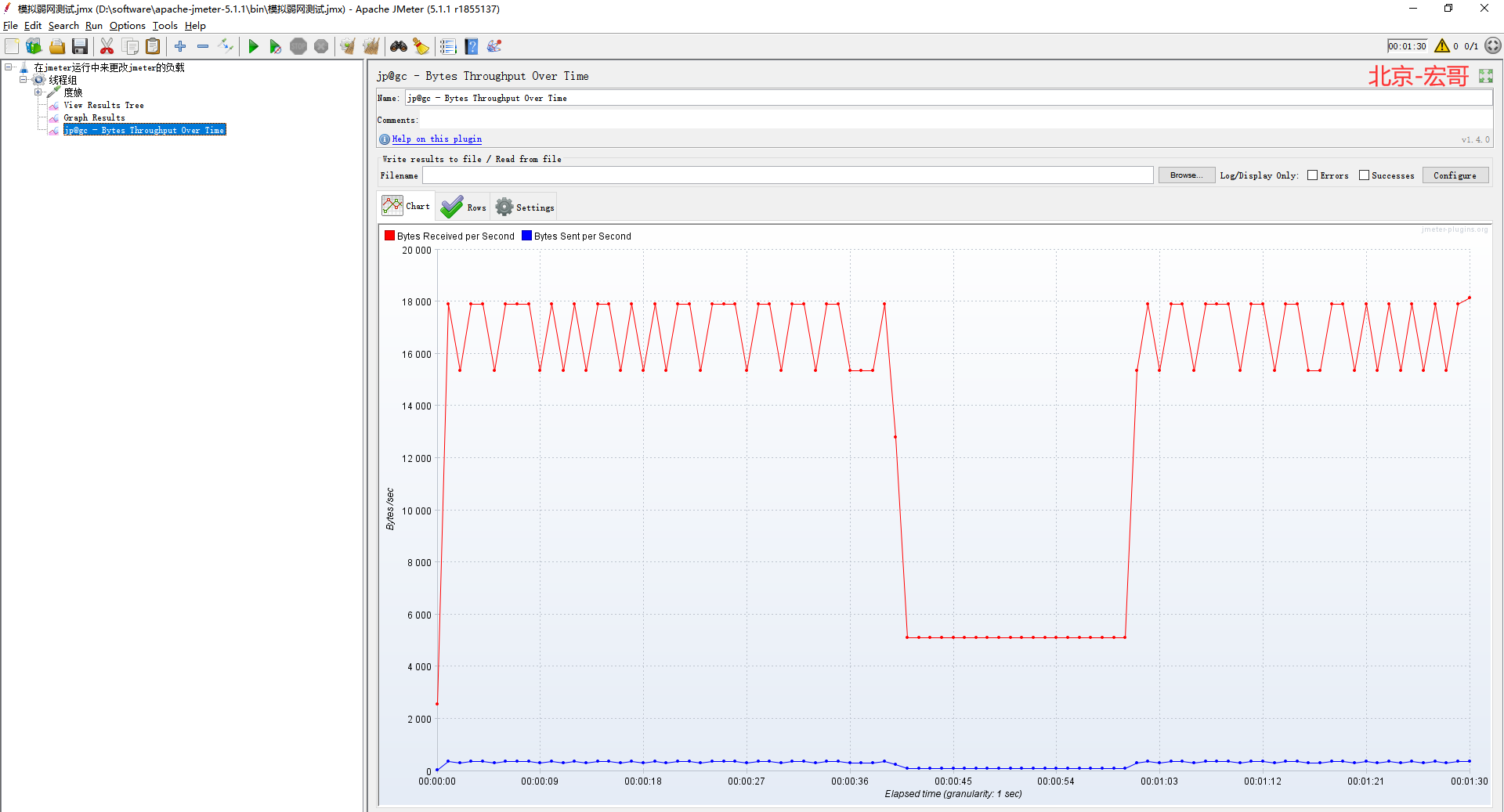Open the Options menu
This screenshot has width=1504, height=812.
pyautogui.click(x=128, y=26)
